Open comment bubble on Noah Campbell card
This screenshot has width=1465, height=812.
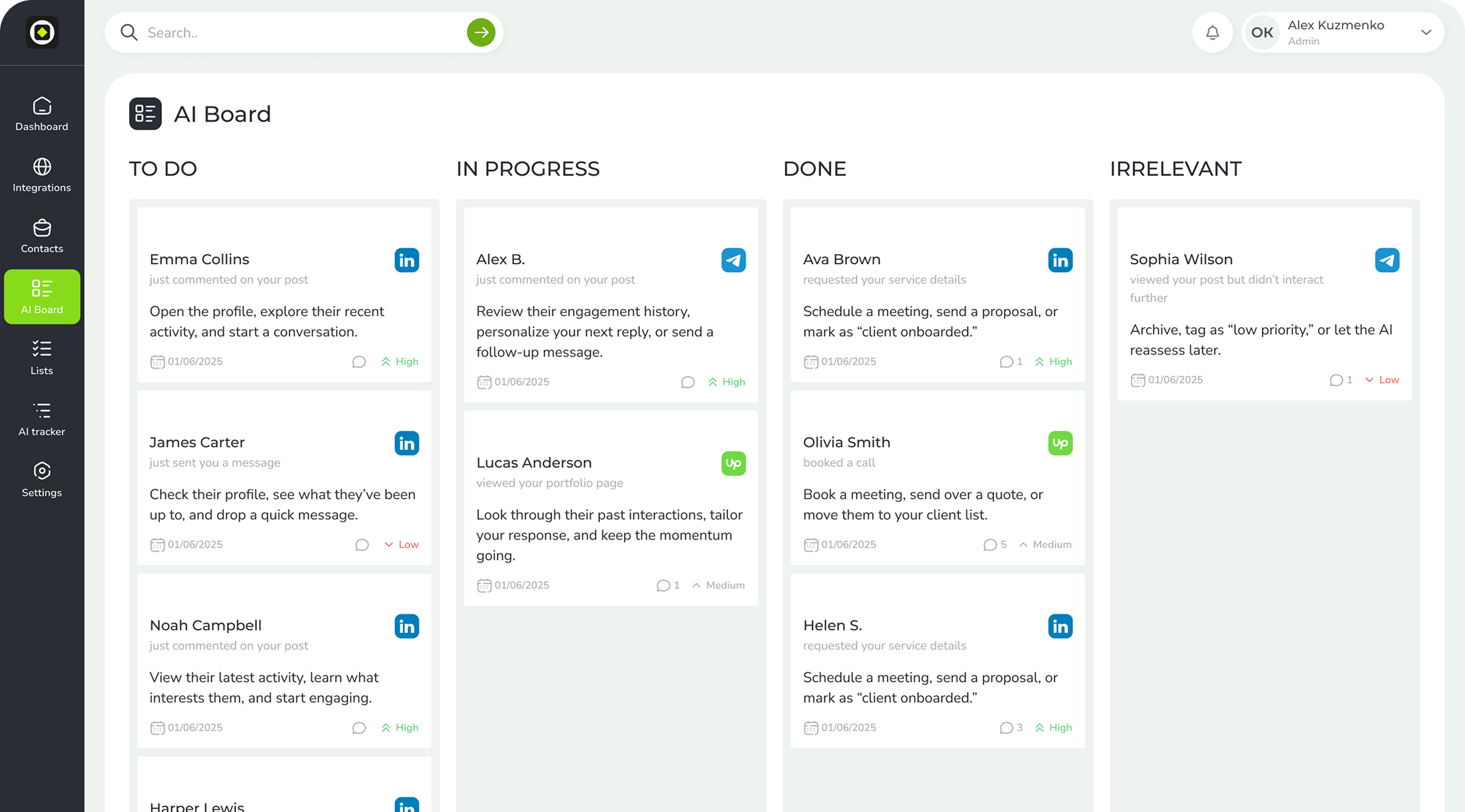359,728
